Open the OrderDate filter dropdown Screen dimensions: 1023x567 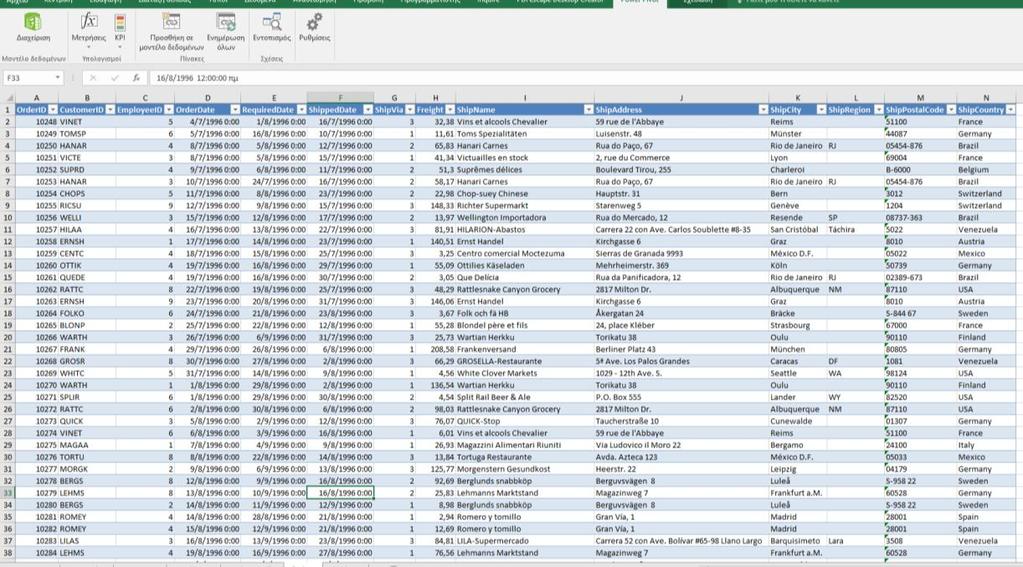(235, 110)
